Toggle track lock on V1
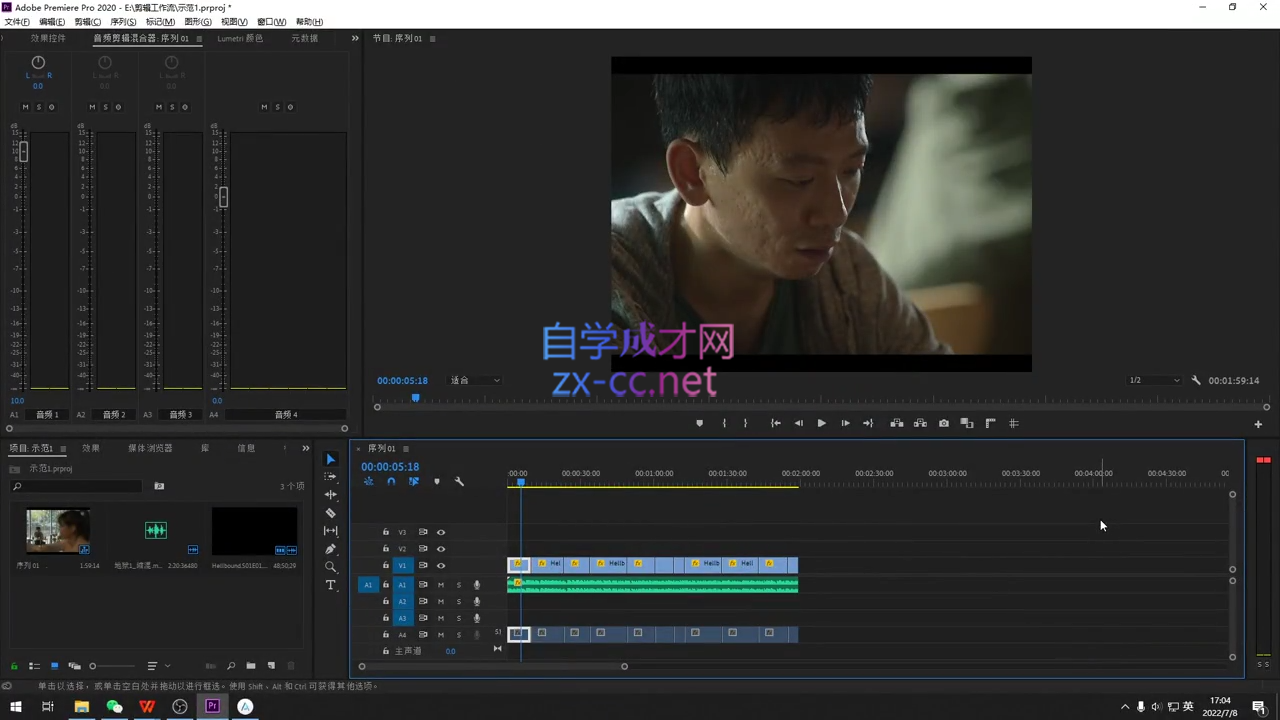This screenshot has width=1280, height=720. click(386, 566)
